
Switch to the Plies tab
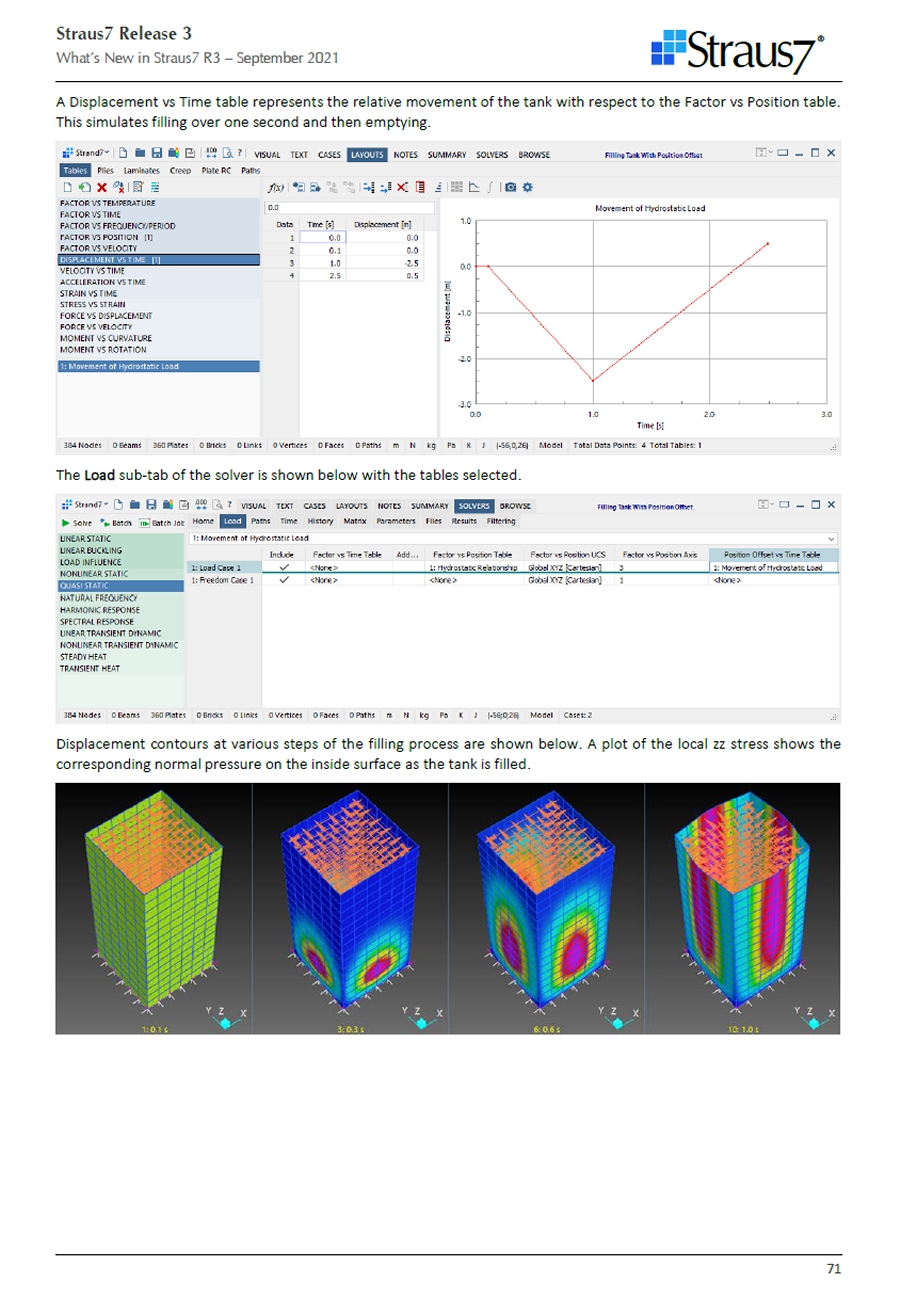click(x=103, y=170)
